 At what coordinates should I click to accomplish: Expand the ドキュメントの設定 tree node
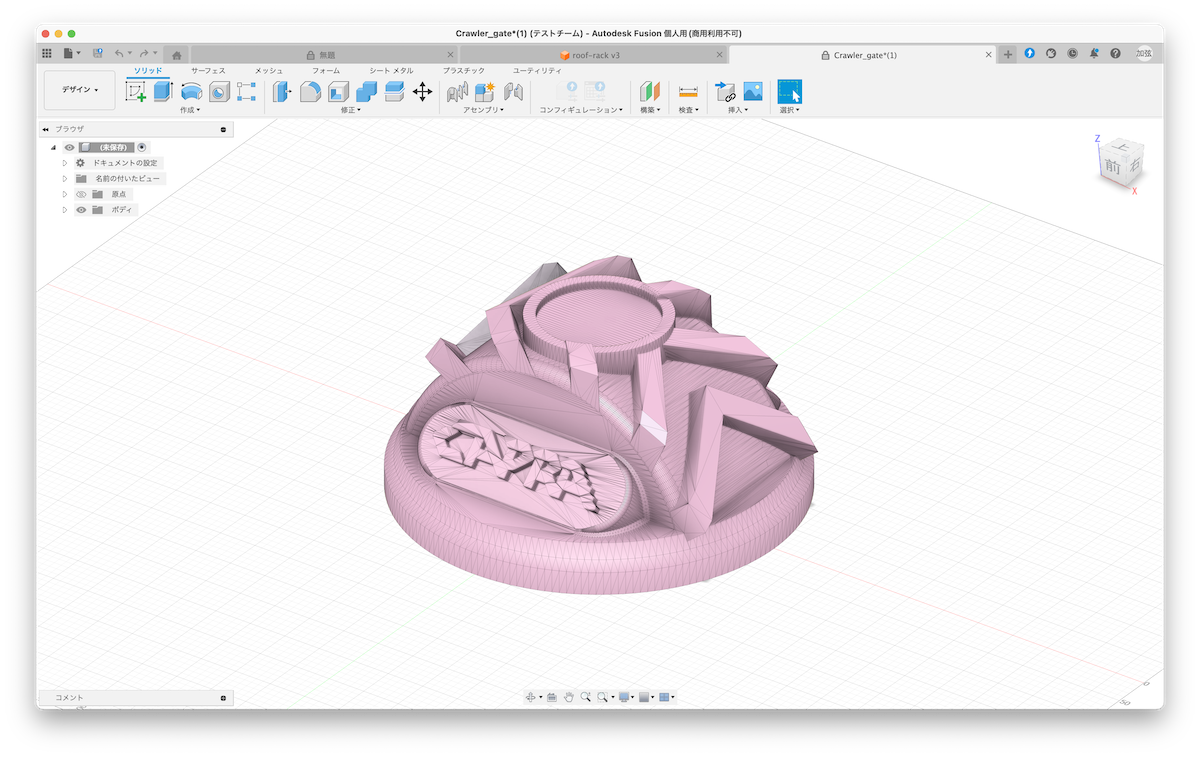point(65,163)
